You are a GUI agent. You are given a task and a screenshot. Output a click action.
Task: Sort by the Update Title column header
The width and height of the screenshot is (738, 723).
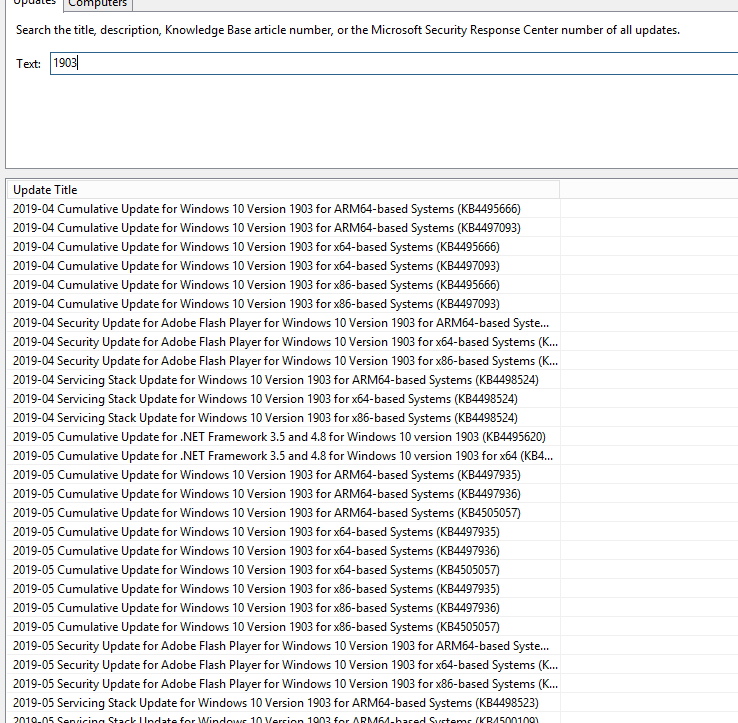coord(283,190)
